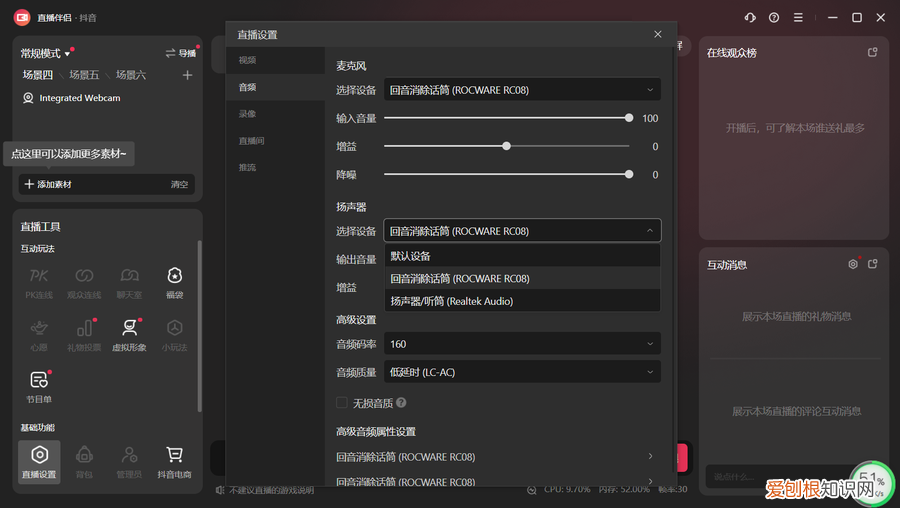
Task: Click the 添加素材 add source button
Action: (x=48, y=184)
